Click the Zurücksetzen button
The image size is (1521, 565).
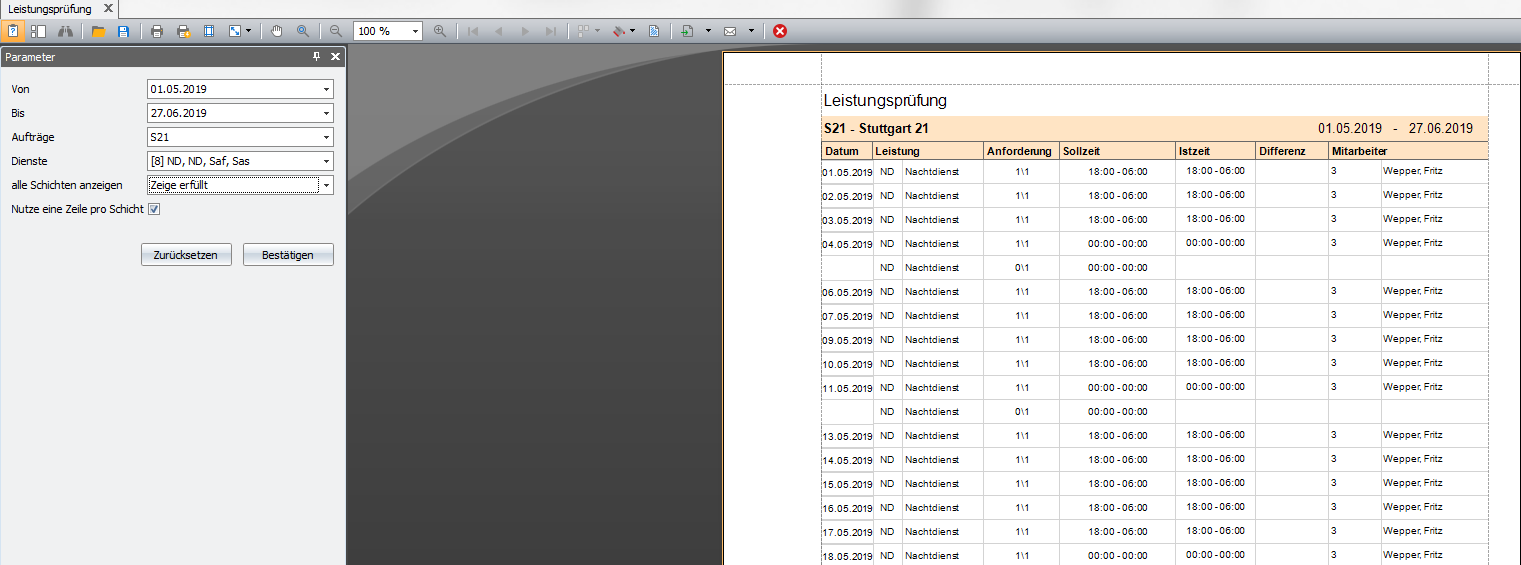(186, 255)
